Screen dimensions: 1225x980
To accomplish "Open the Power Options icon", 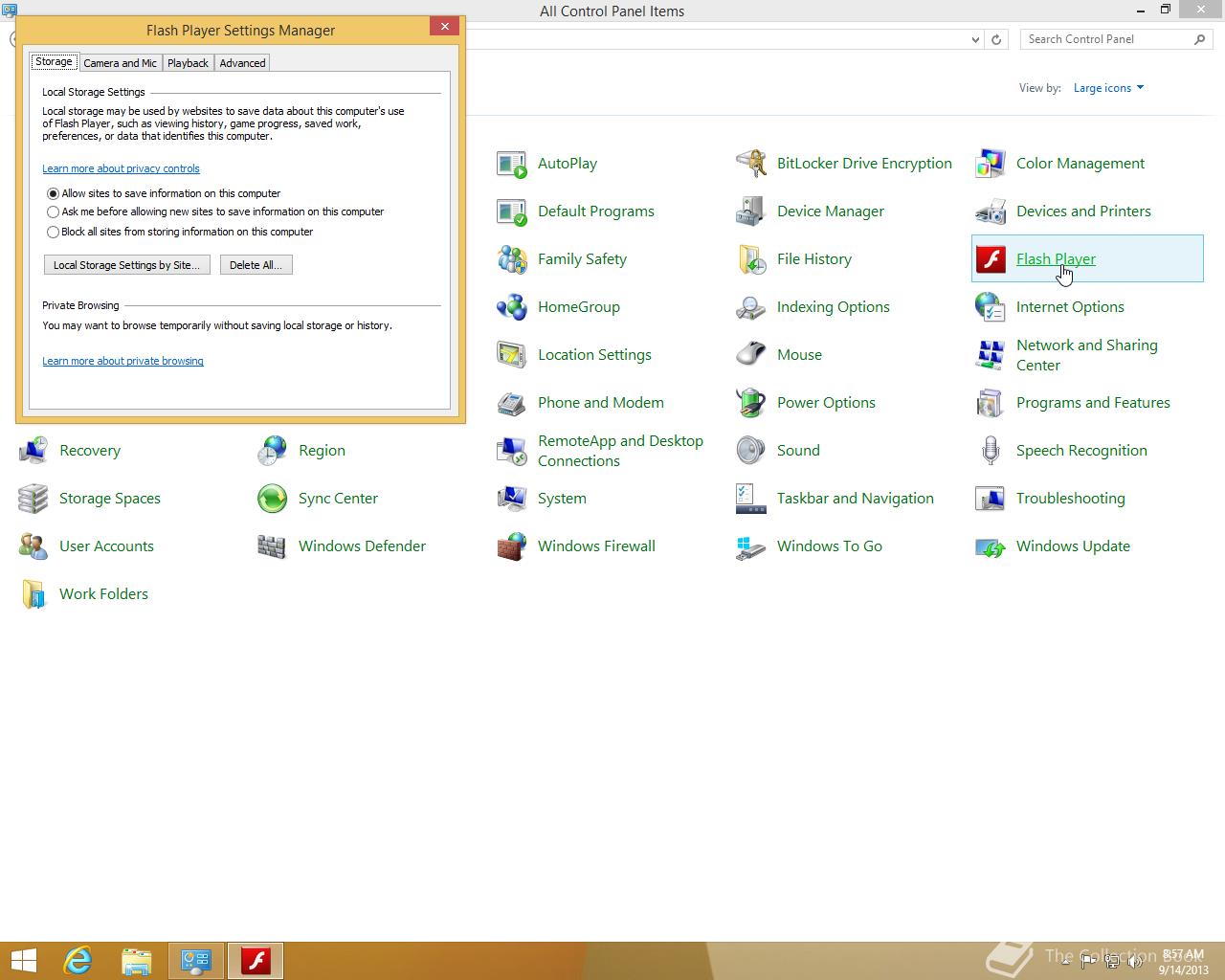I will click(751, 403).
